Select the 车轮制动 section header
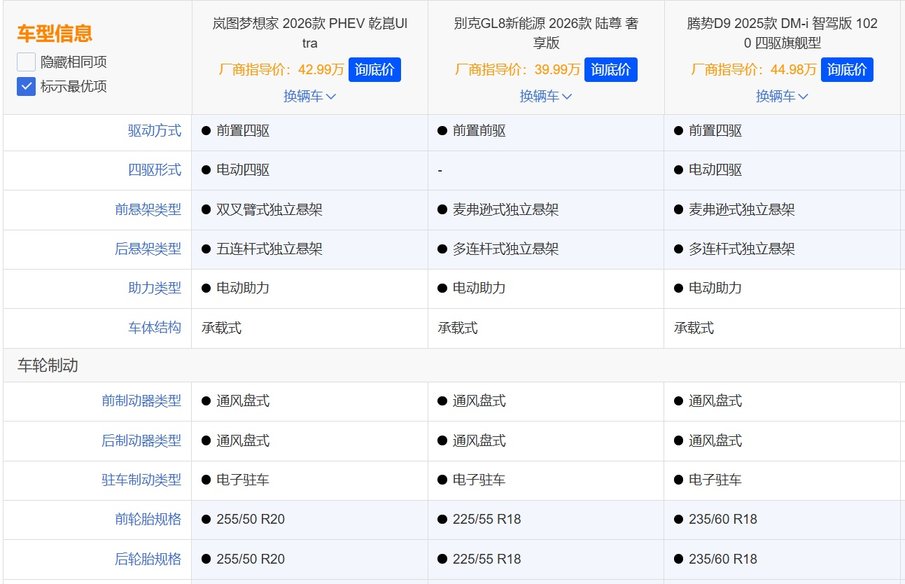The width and height of the screenshot is (905, 584). click(x=47, y=366)
